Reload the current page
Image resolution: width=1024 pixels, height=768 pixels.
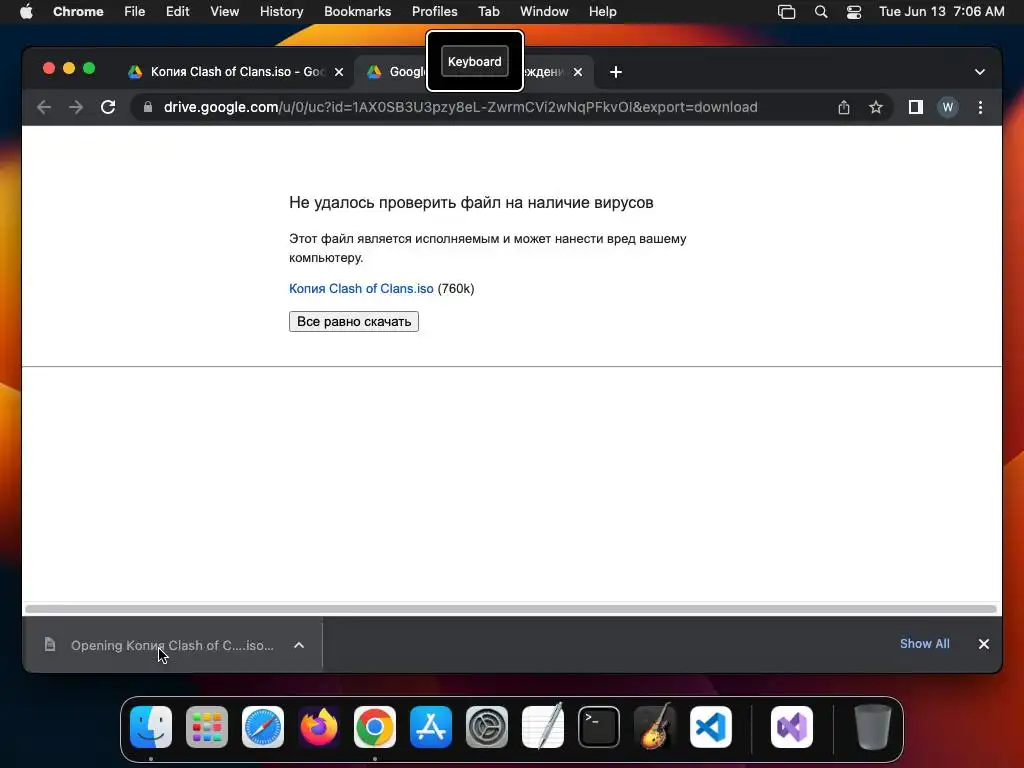(x=108, y=107)
